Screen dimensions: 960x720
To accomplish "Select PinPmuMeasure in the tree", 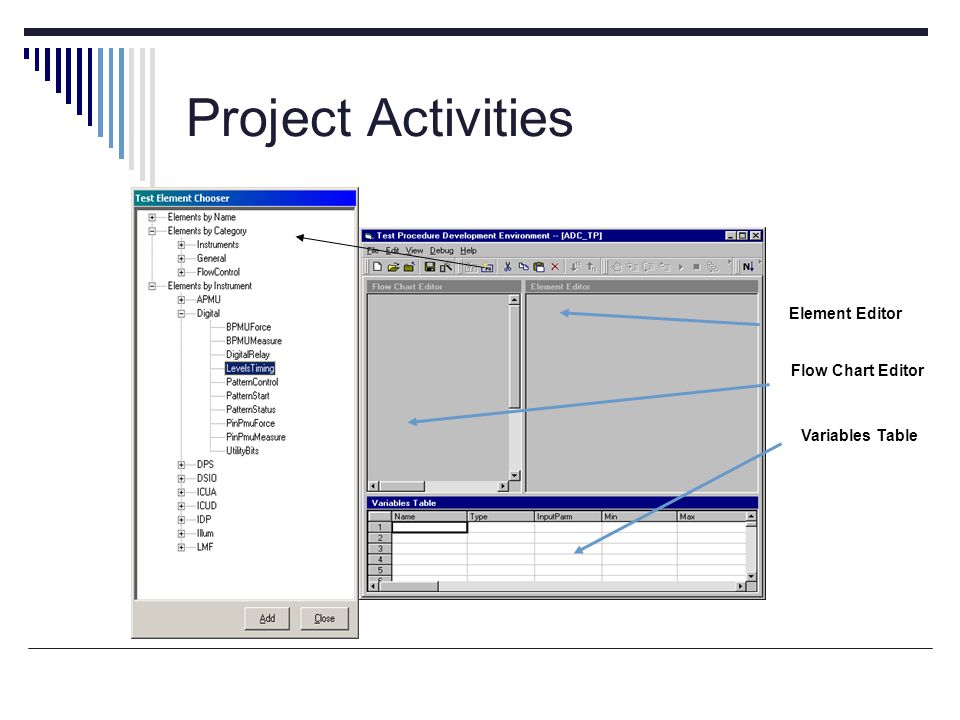I will (x=256, y=437).
